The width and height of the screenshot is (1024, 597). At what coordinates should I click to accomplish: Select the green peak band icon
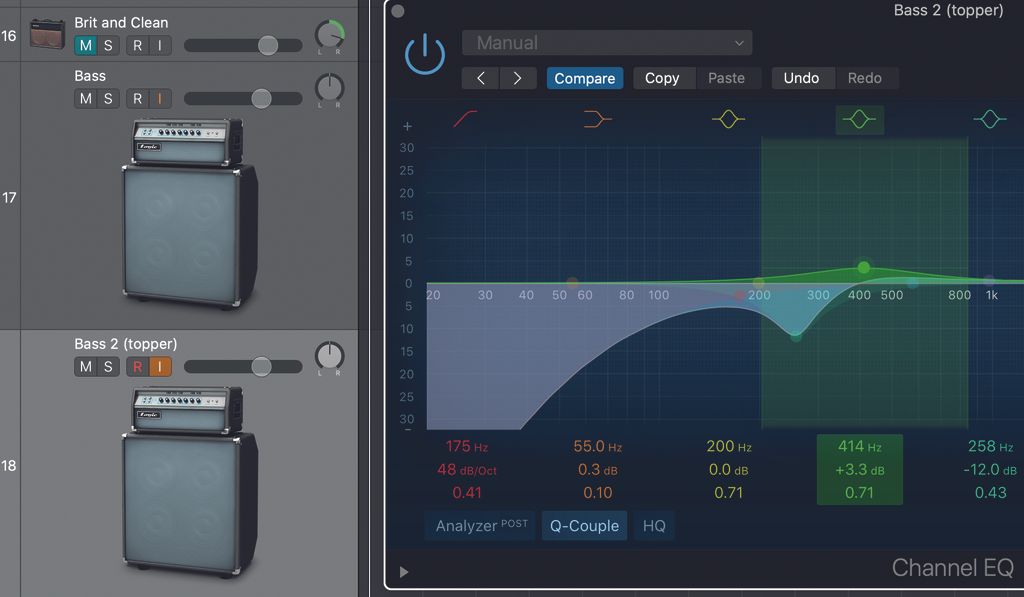click(859, 118)
